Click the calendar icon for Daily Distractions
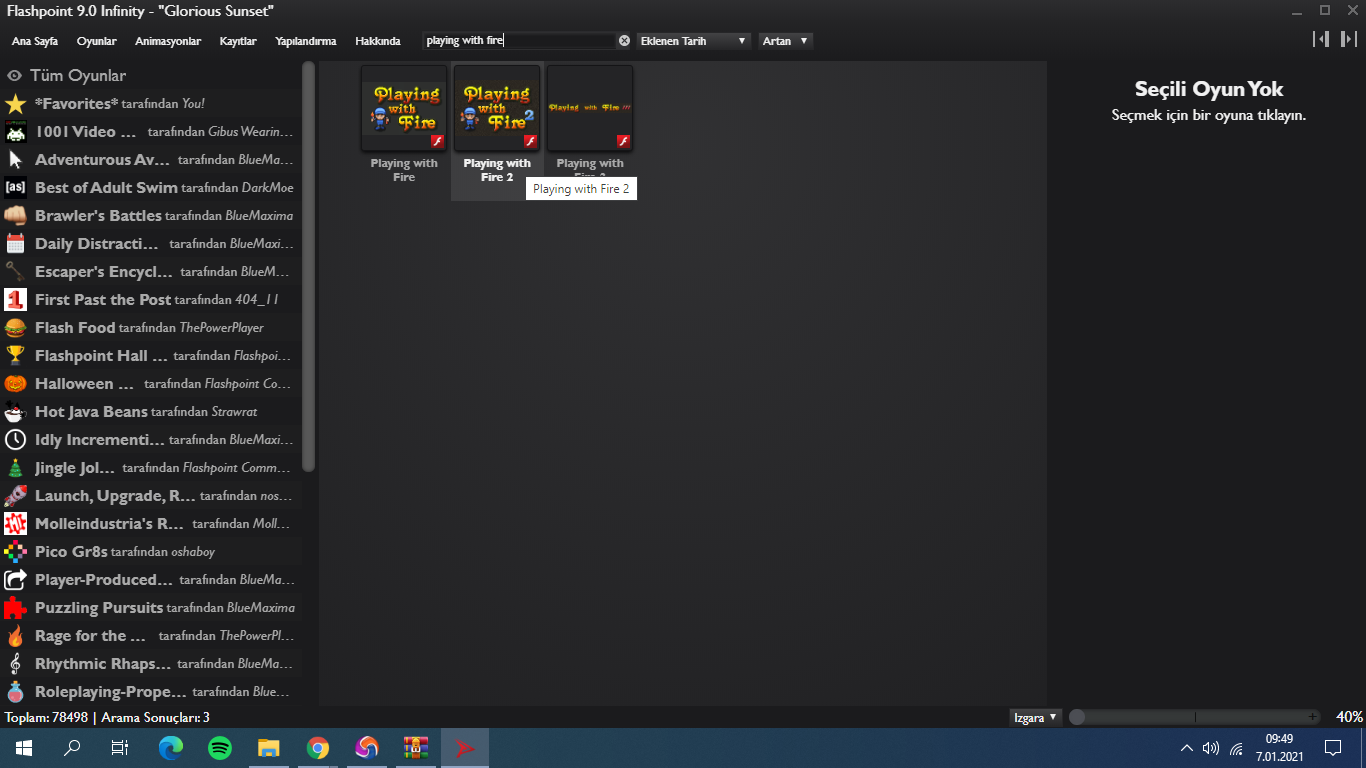 coord(15,244)
